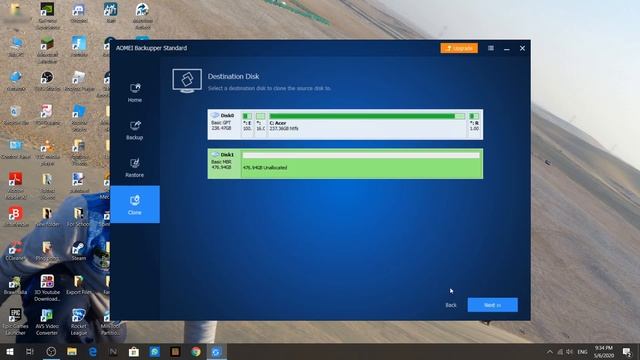640x360 pixels.
Task: Open the Windows Start menu
Action: point(10,351)
